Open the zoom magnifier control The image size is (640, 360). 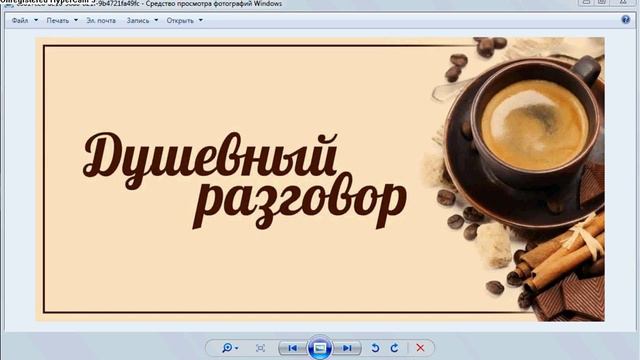[x=227, y=348]
